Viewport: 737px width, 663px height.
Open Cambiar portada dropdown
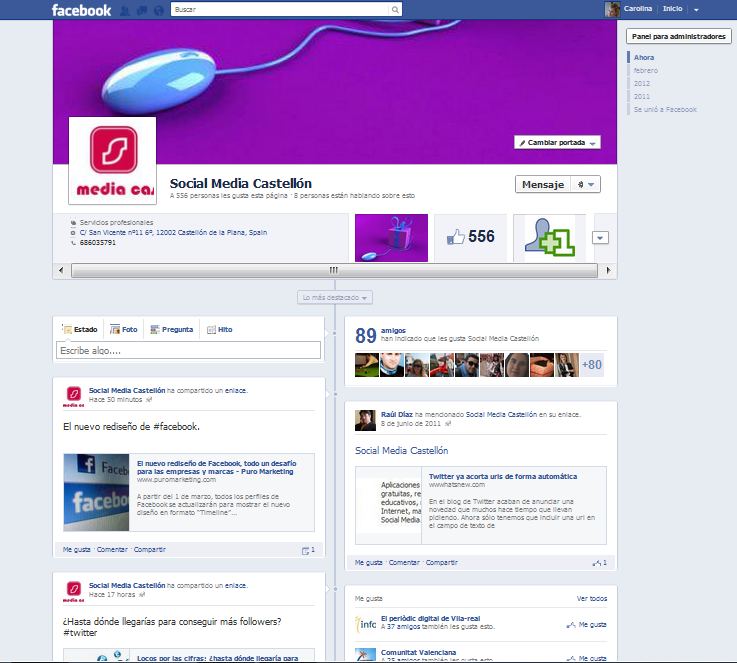coord(557,142)
